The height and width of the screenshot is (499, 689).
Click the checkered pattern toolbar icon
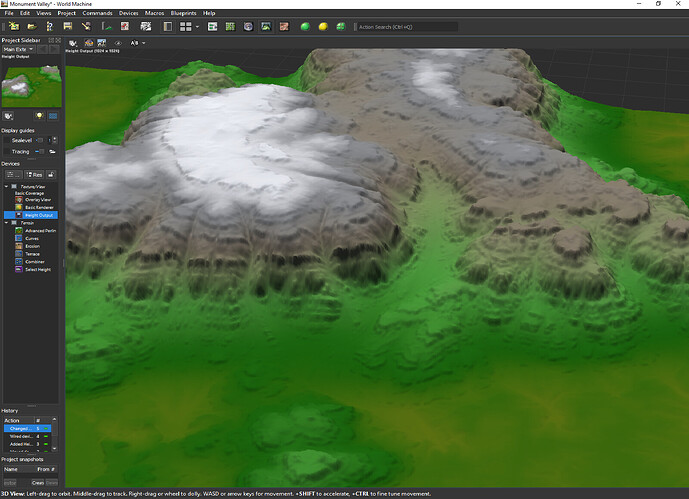point(145,26)
